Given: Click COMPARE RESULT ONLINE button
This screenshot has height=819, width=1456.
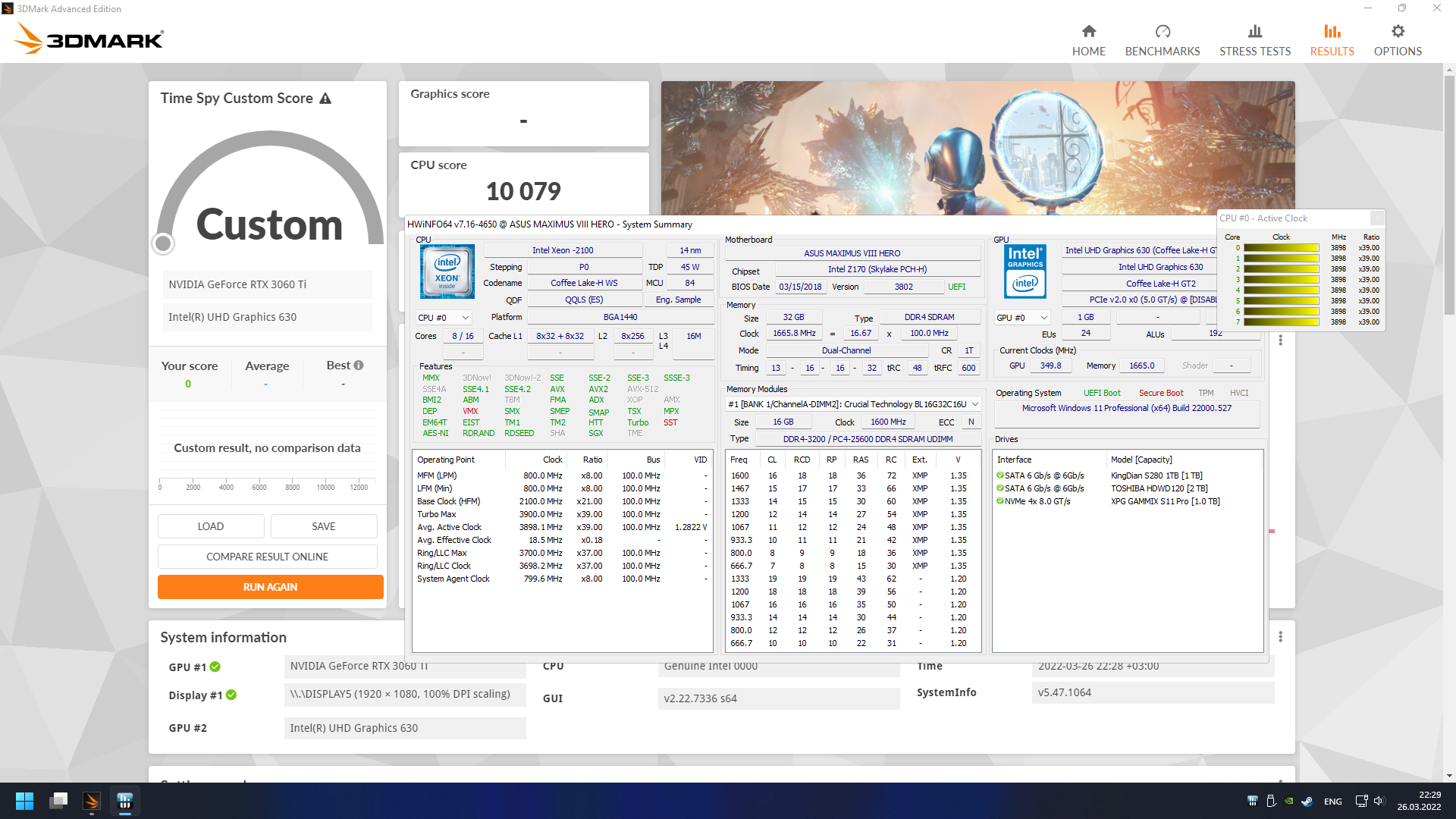Looking at the screenshot, I should [x=267, y=557].
